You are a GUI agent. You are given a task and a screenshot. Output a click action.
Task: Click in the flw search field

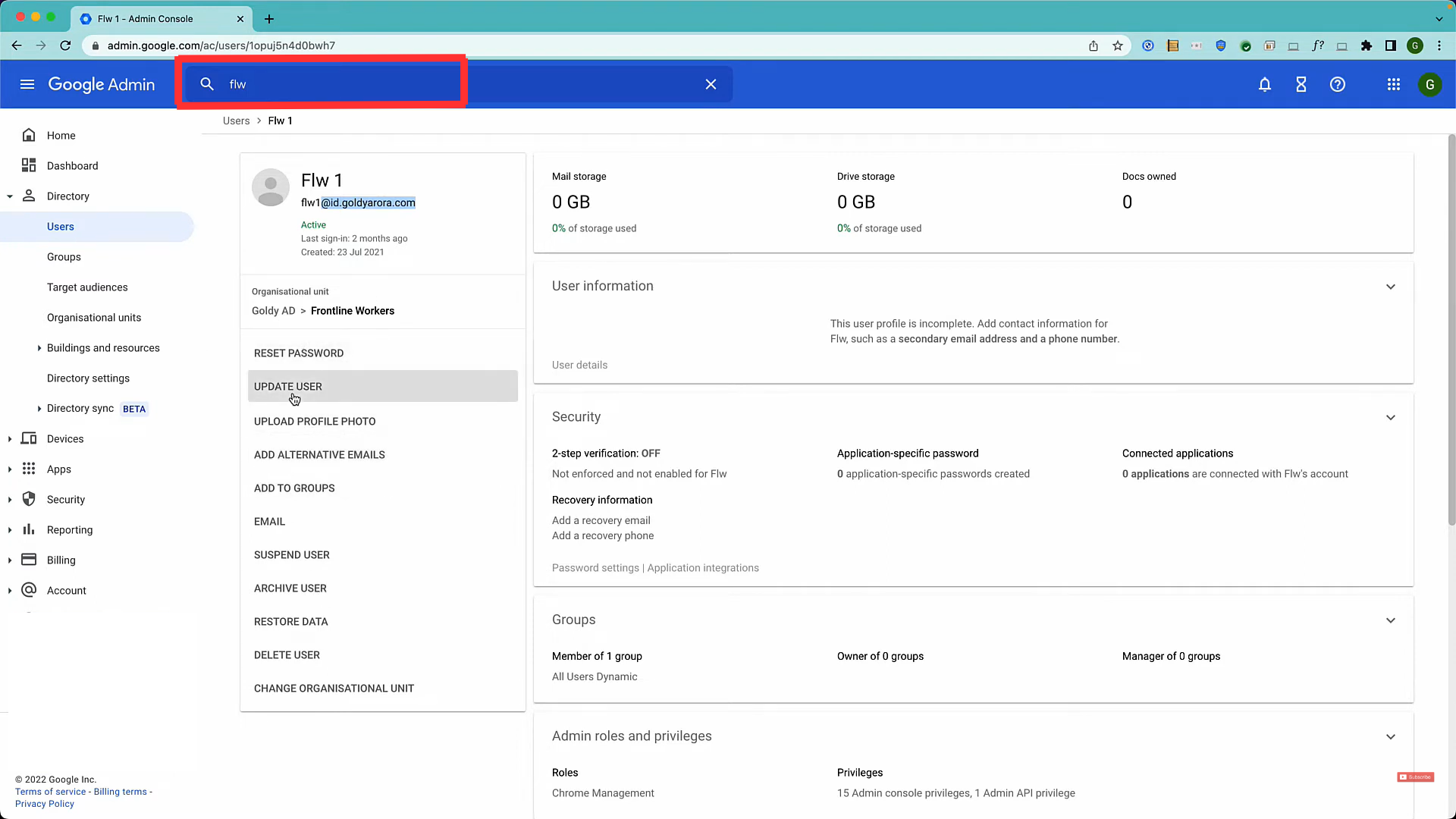(341, 84)
